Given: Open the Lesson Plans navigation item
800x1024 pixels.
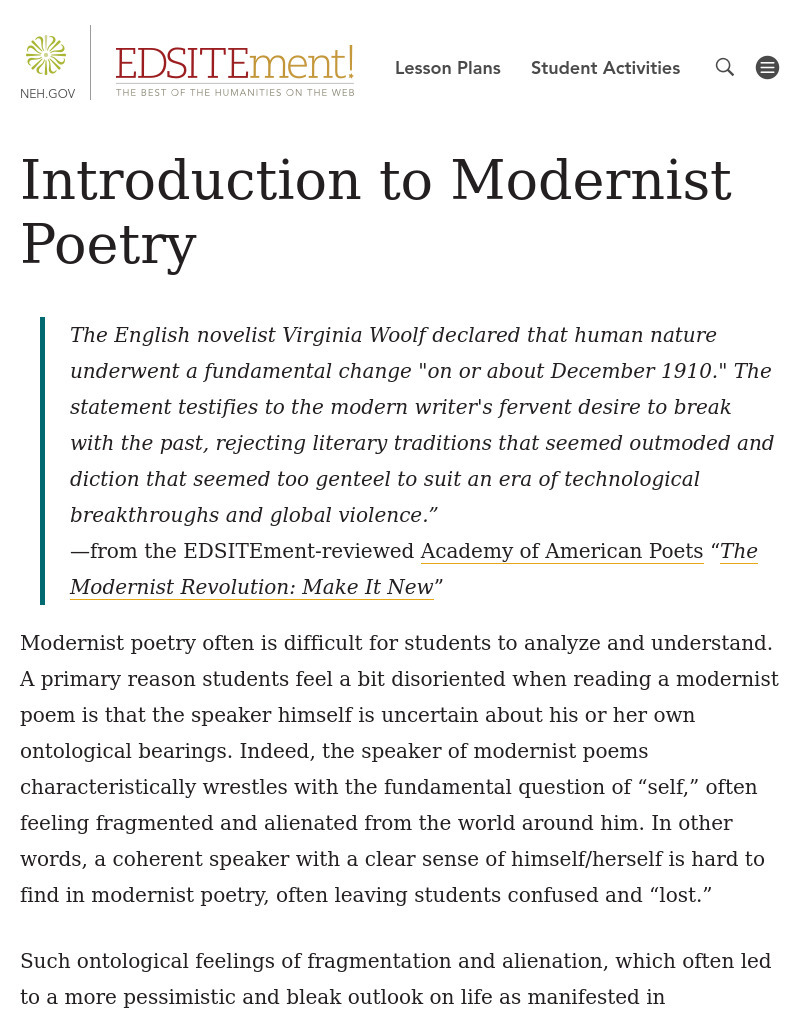Looking at the screenshot, I should coord(447,68).
